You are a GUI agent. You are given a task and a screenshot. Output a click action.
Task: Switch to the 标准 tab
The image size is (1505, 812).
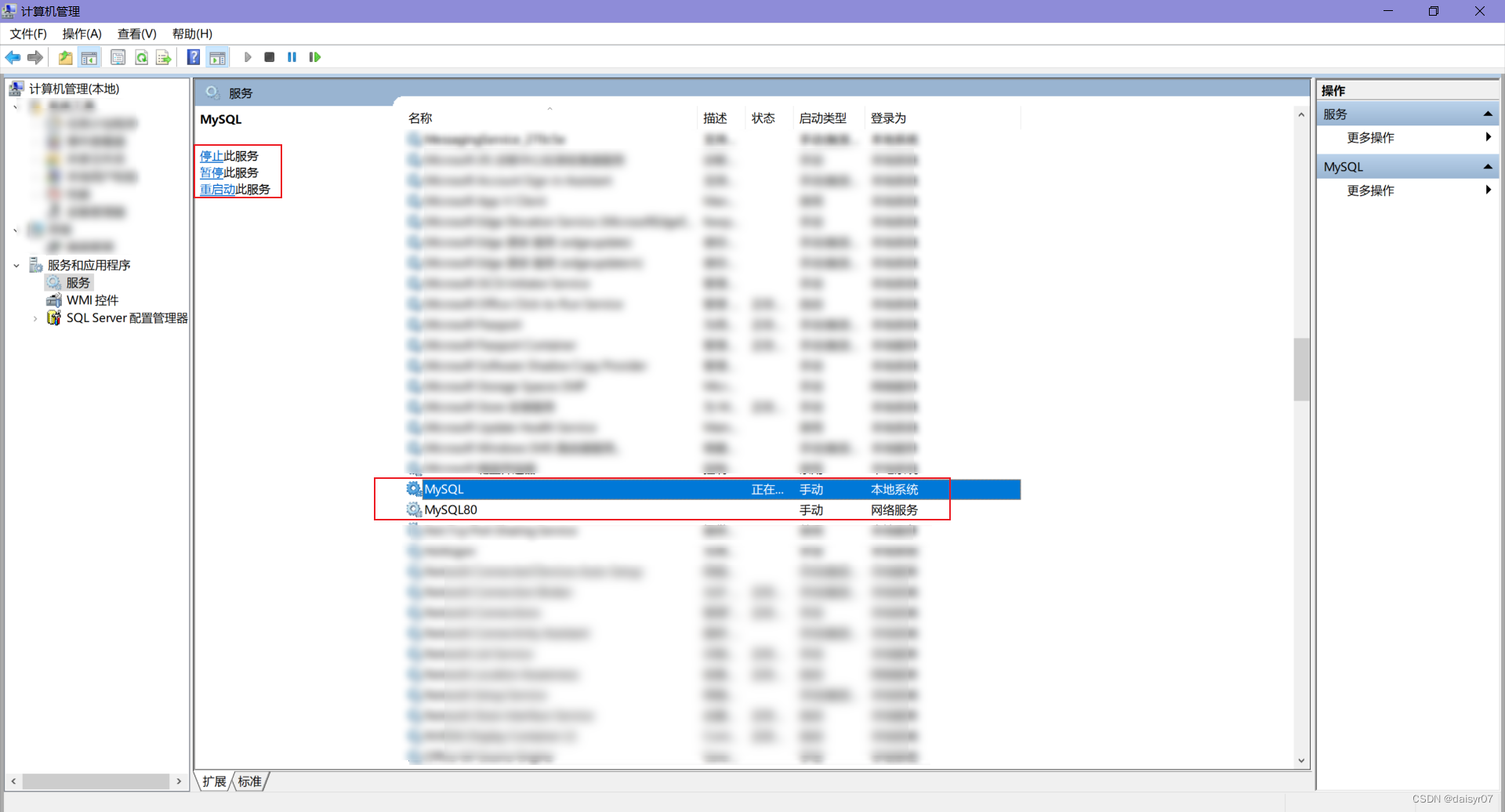coord(250,781)
